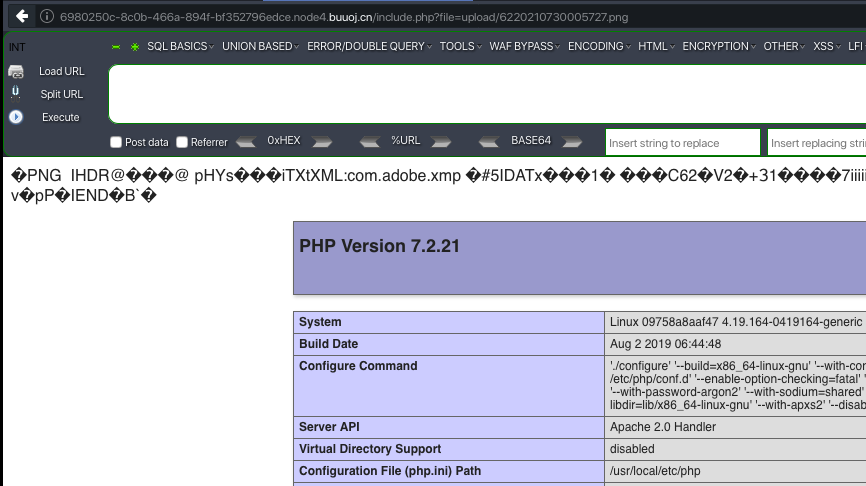The image size is (866, 486).
Task: Open site information icon in address bar
Action: 47,17
